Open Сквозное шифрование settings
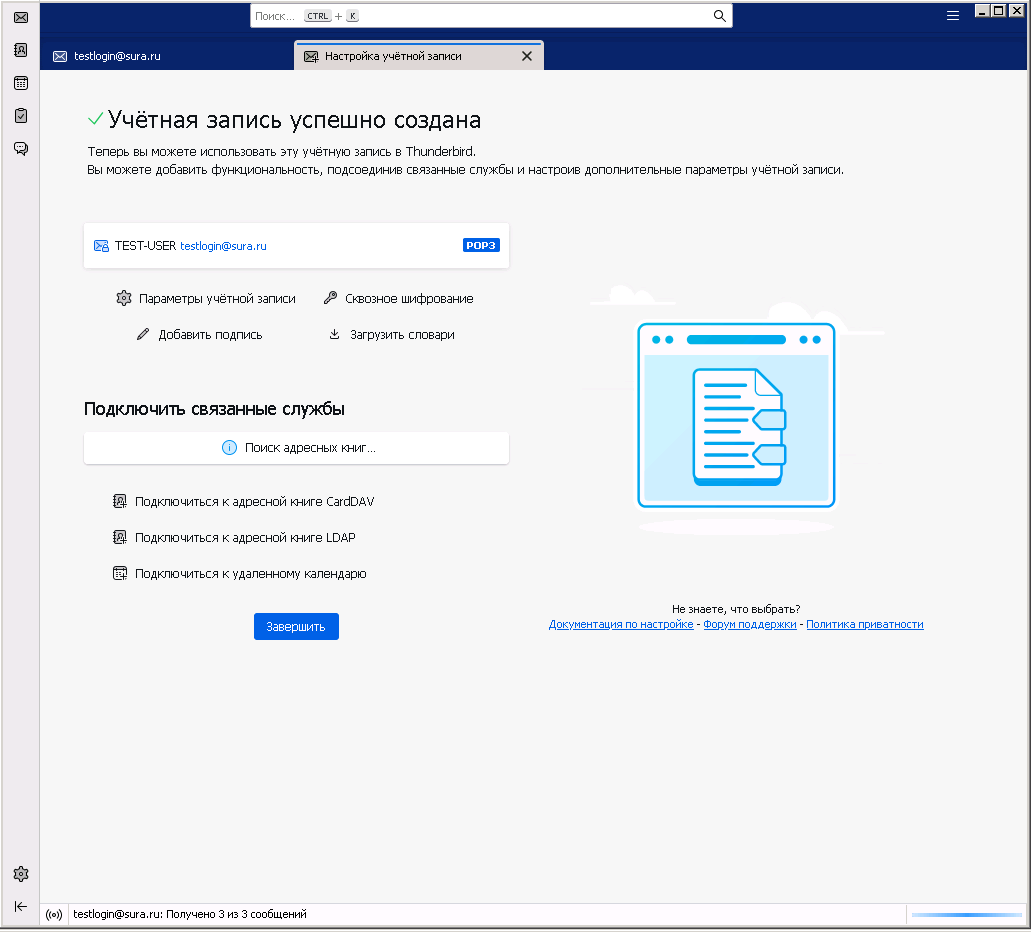Viewport: 1031px width, 932px height. tap(409, 298)
